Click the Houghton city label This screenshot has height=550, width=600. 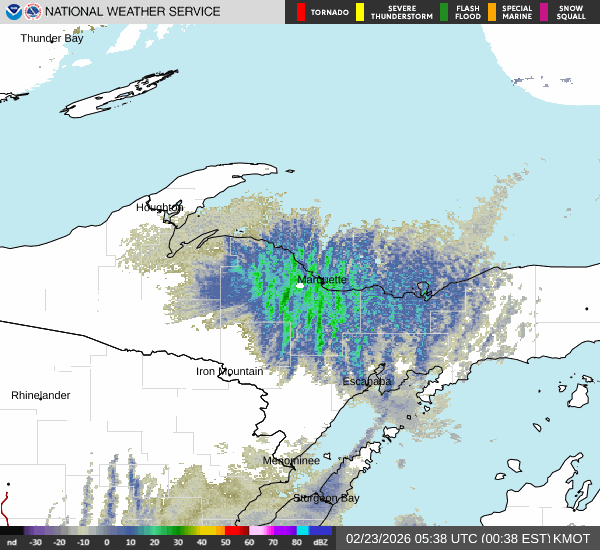click(160, 207)
